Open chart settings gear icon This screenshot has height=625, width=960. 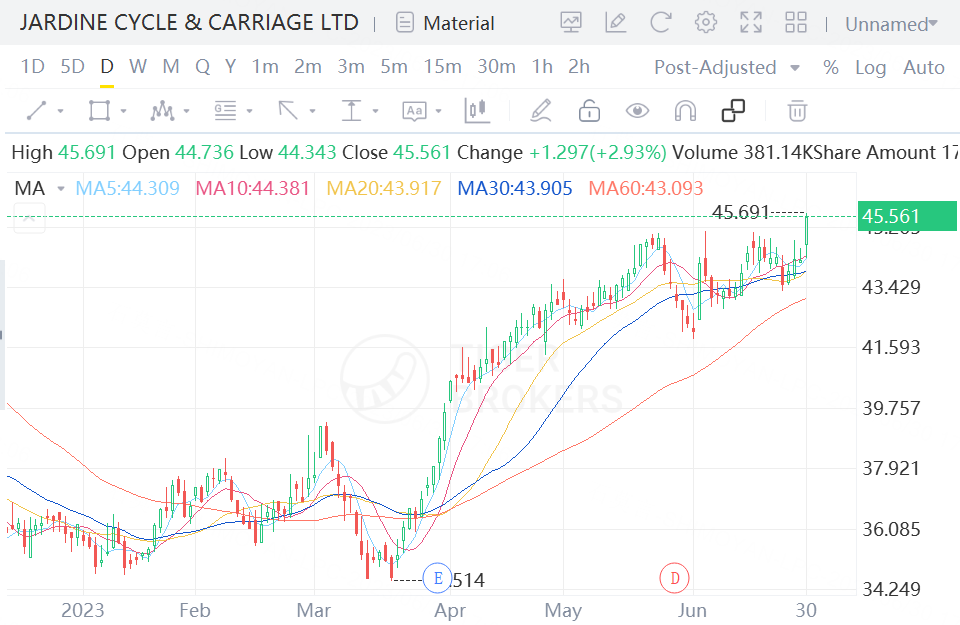pos(705,23)
